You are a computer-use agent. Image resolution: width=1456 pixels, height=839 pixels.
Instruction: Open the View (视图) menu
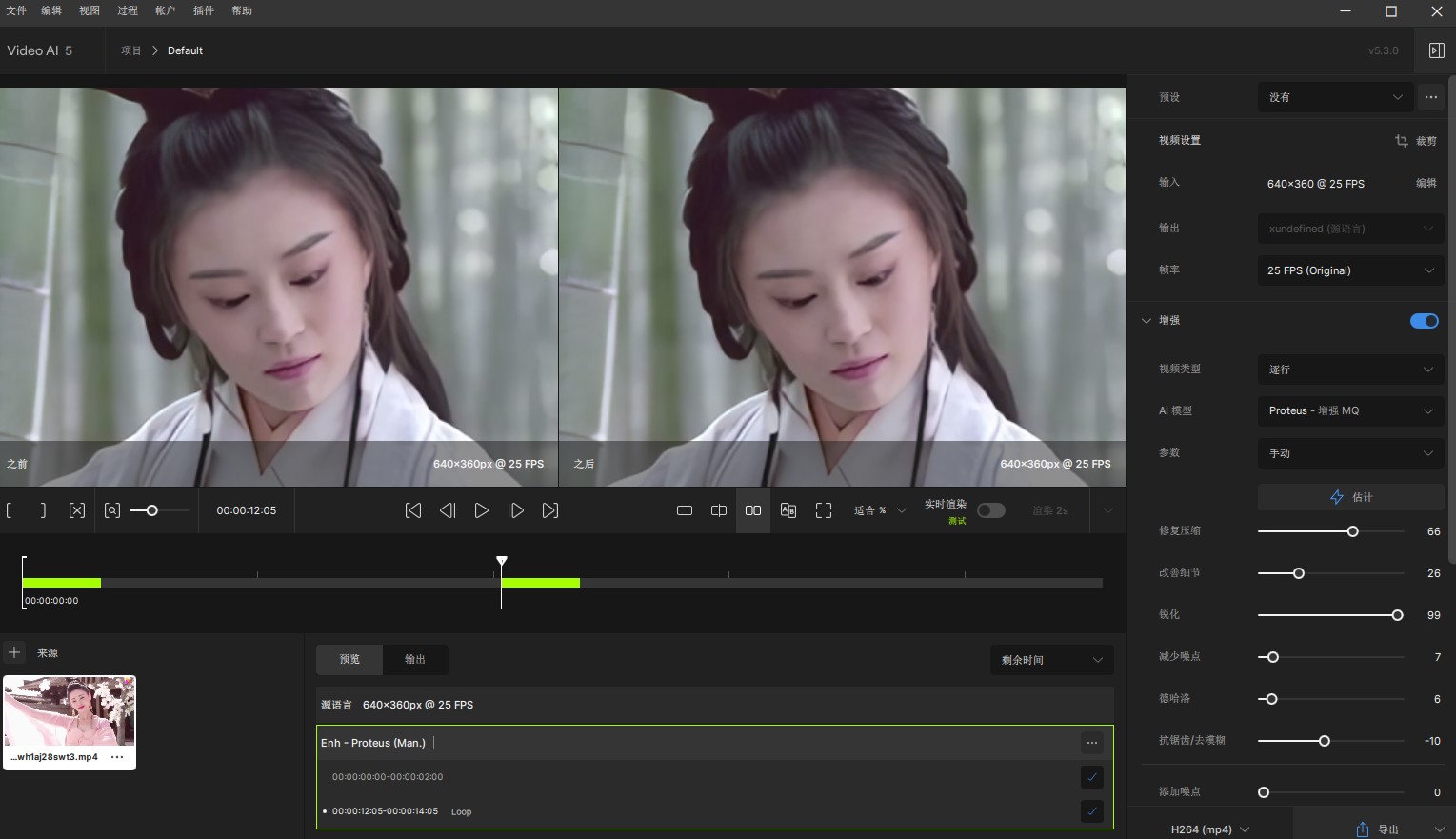[90, 10]
